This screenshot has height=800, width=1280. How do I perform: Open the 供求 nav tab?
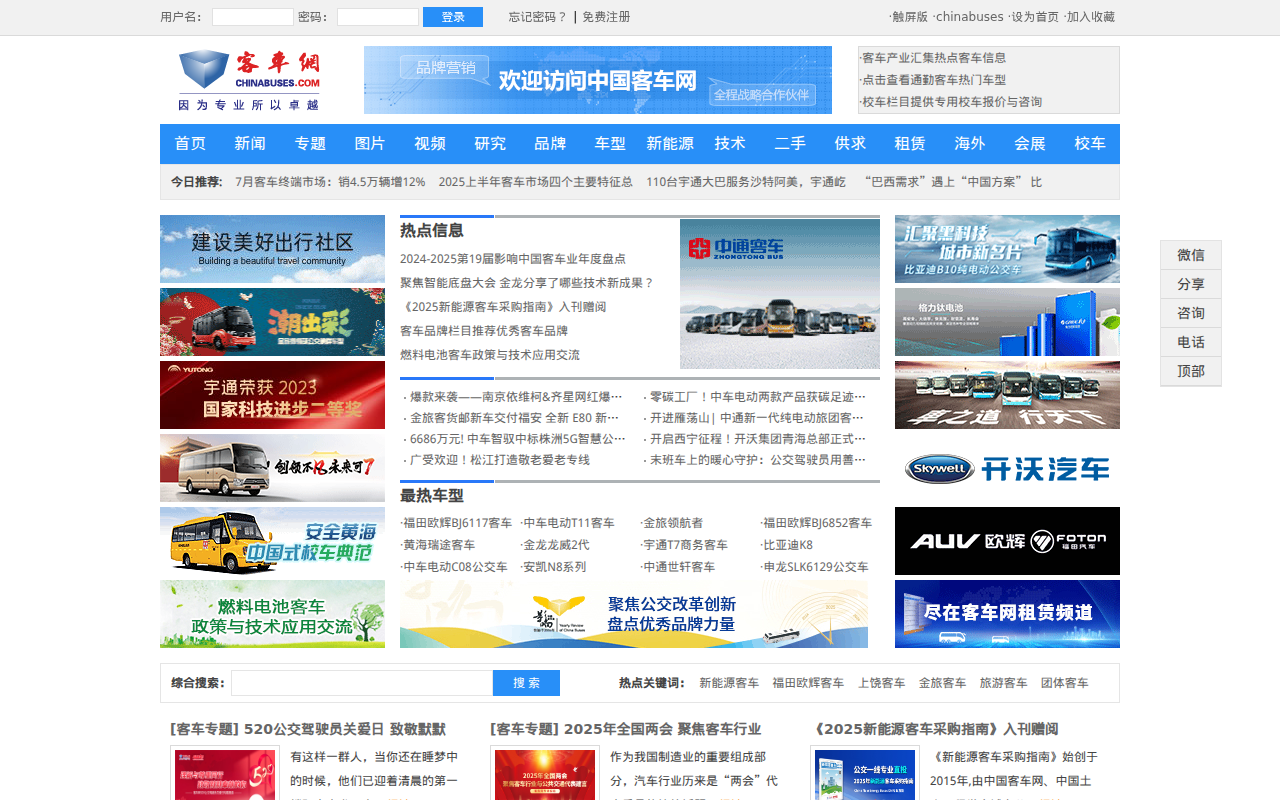pyautogui.click(x=850, y=144)
